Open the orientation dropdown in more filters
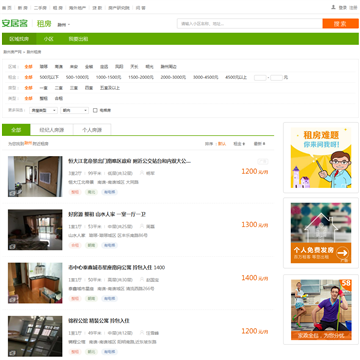Viewport: 360px width, 360px height. coord(74,110)
